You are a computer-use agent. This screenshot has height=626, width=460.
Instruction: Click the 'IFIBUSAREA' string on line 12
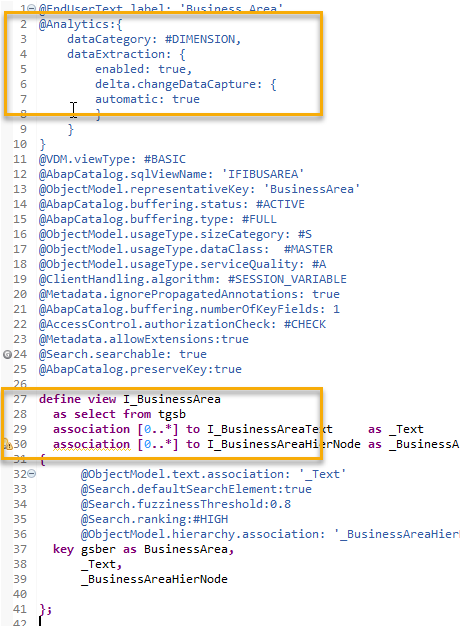(263, 174)
